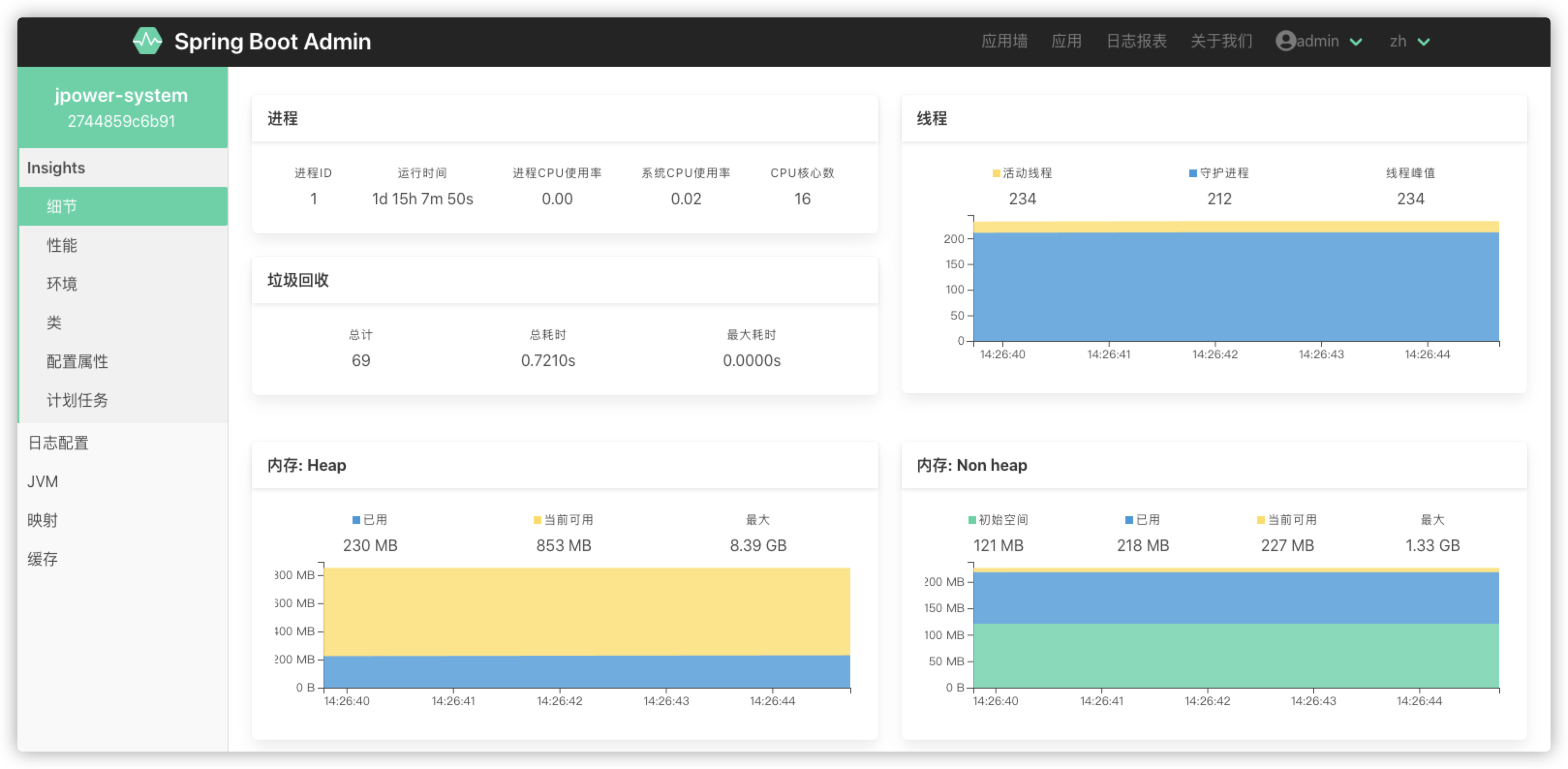Image resolution: width=1568 pixels, height=769 pixels.
Task: Click the 线程峰值 value 234
Action: [x=1410, y=199]
